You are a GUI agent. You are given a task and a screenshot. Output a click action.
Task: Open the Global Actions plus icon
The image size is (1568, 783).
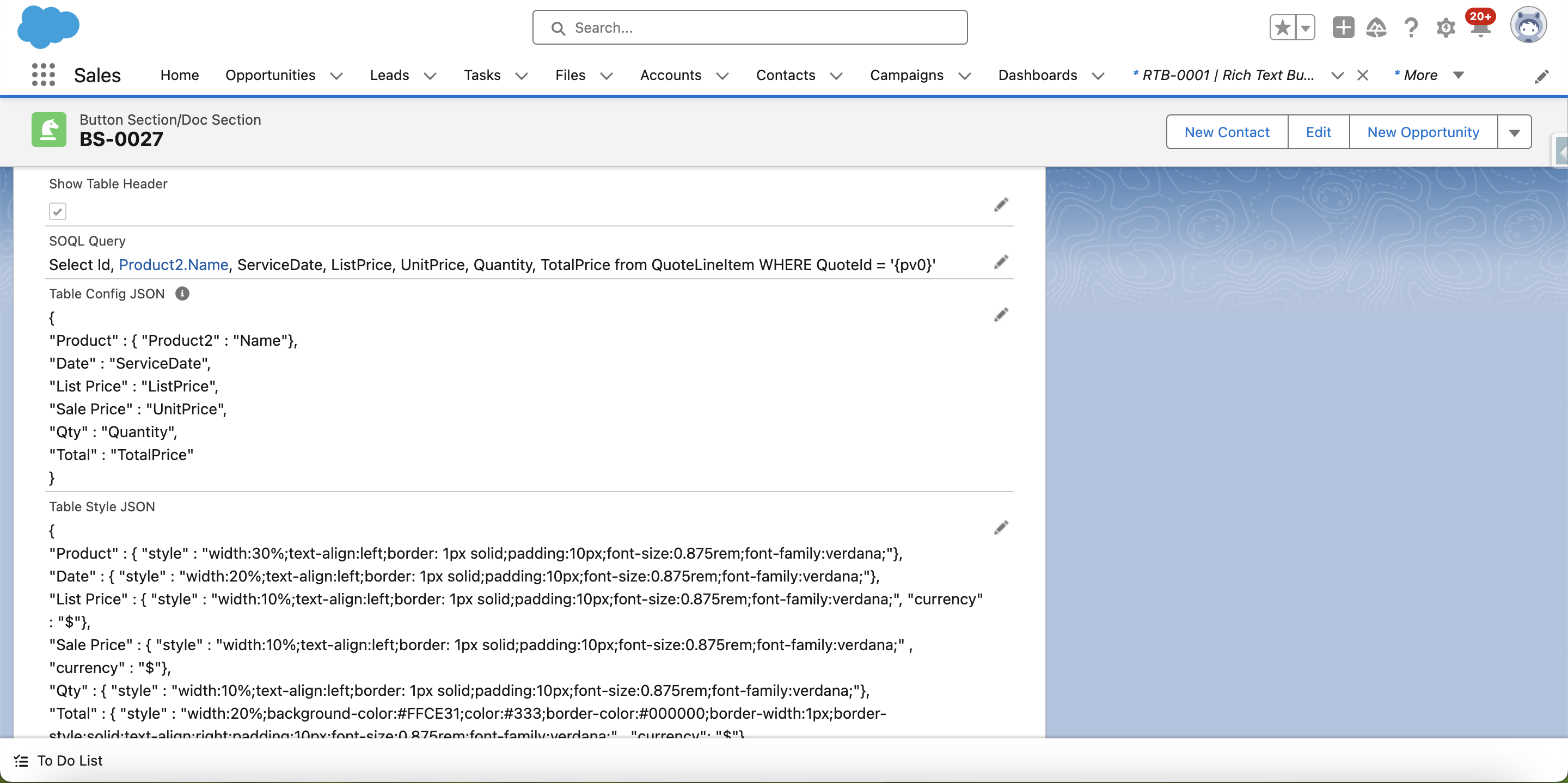coord(1343,27)
